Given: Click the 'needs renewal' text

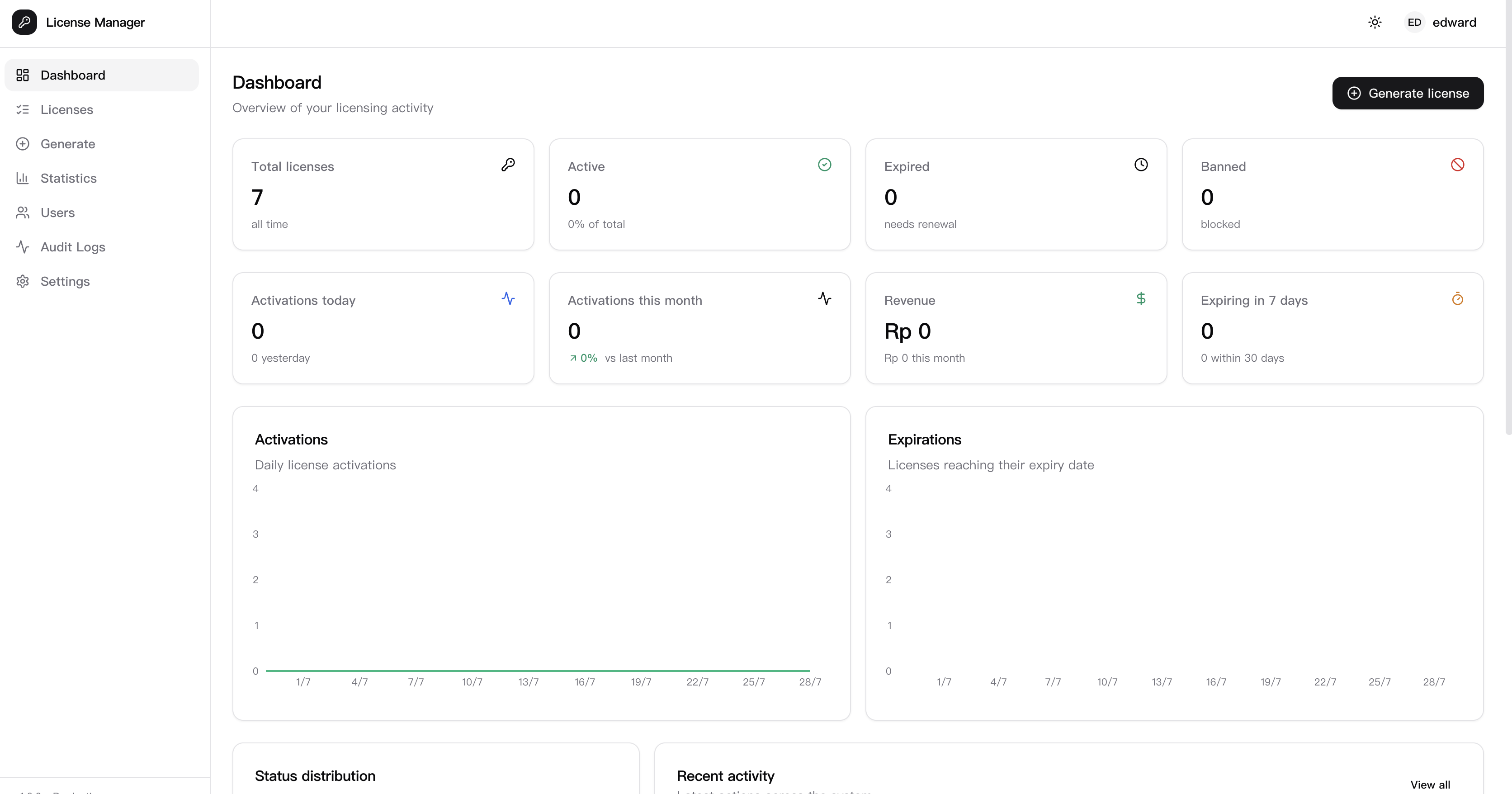Looking at the screenshot, I should click(920, 224).
